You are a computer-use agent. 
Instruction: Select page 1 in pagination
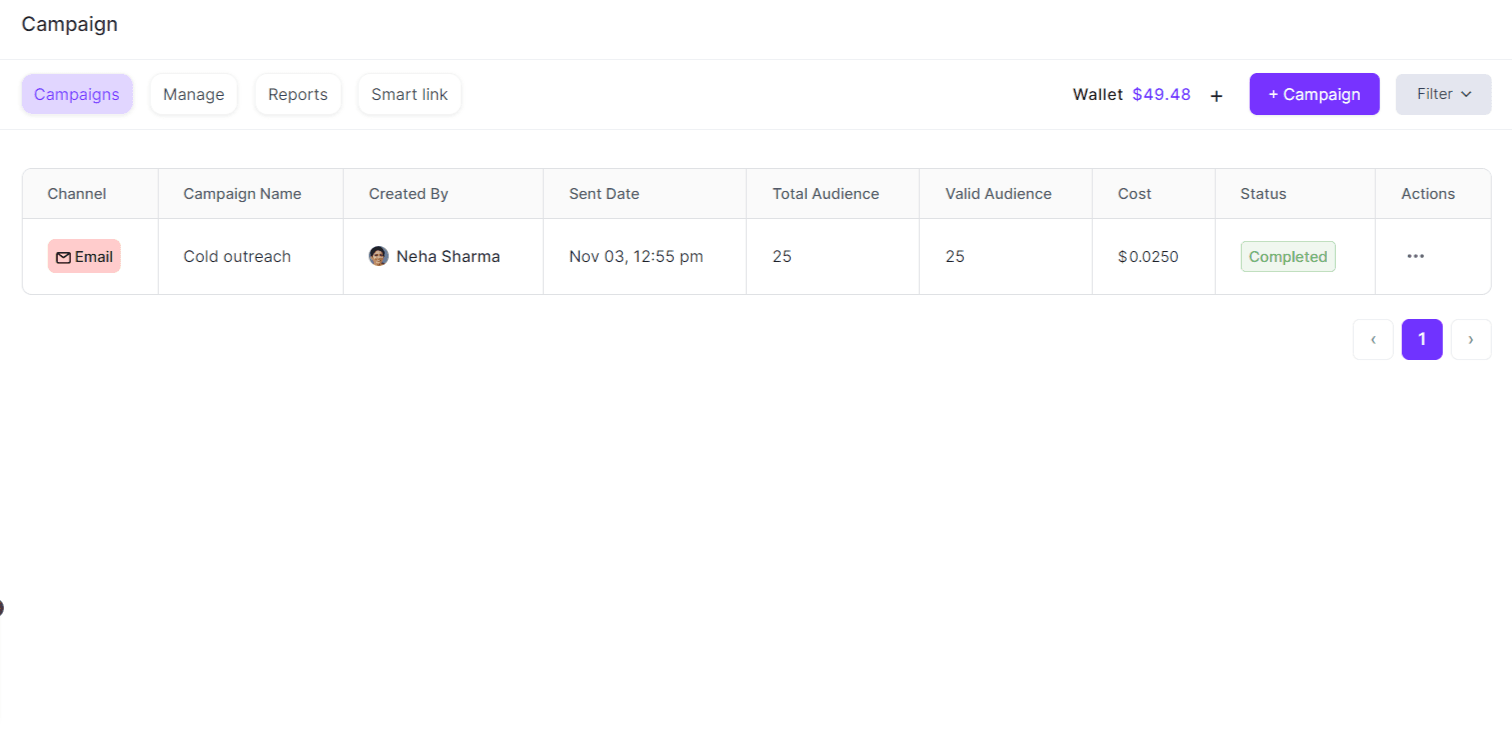1422,339
